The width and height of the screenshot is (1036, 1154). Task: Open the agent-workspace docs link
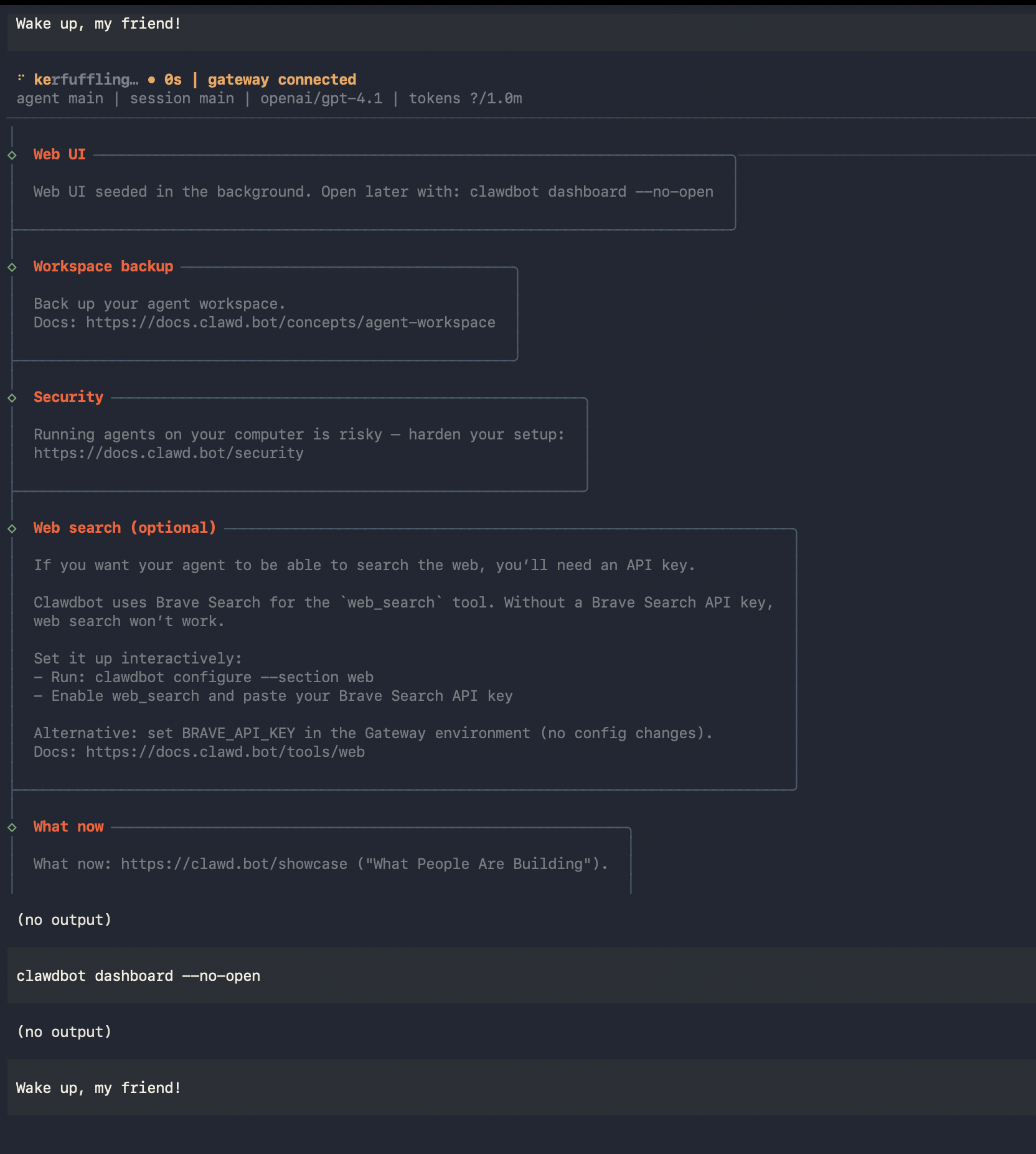290,322
